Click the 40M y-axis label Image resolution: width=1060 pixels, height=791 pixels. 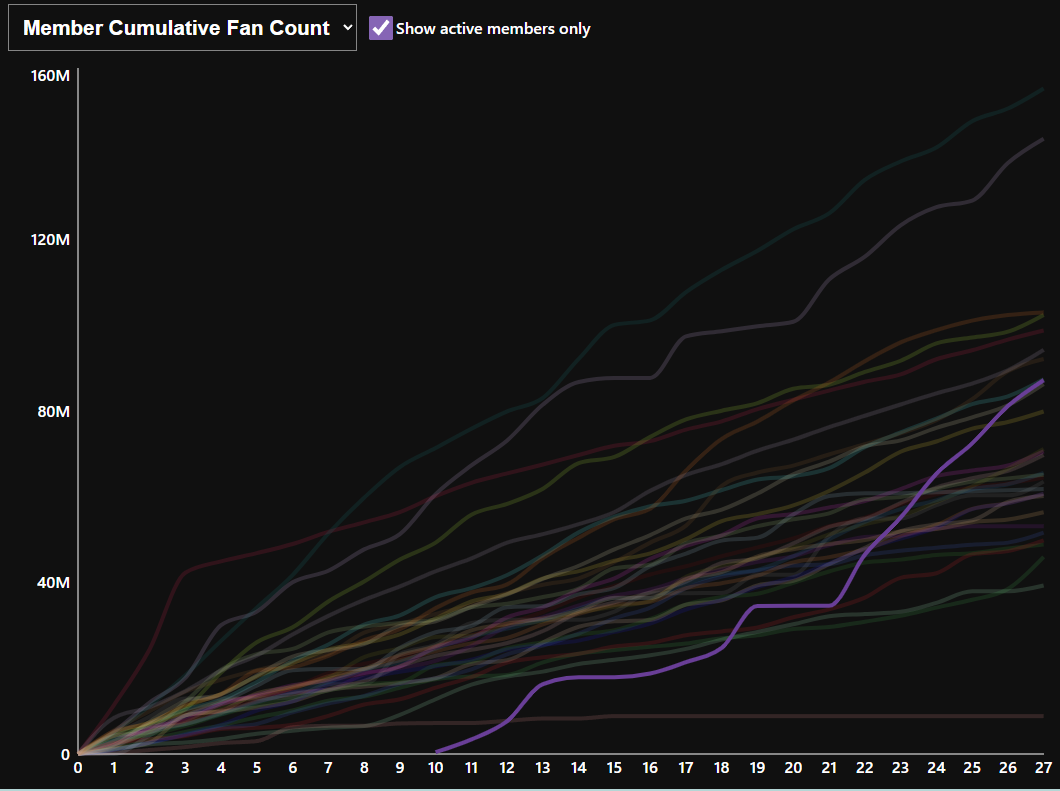(x=53, y=582)
